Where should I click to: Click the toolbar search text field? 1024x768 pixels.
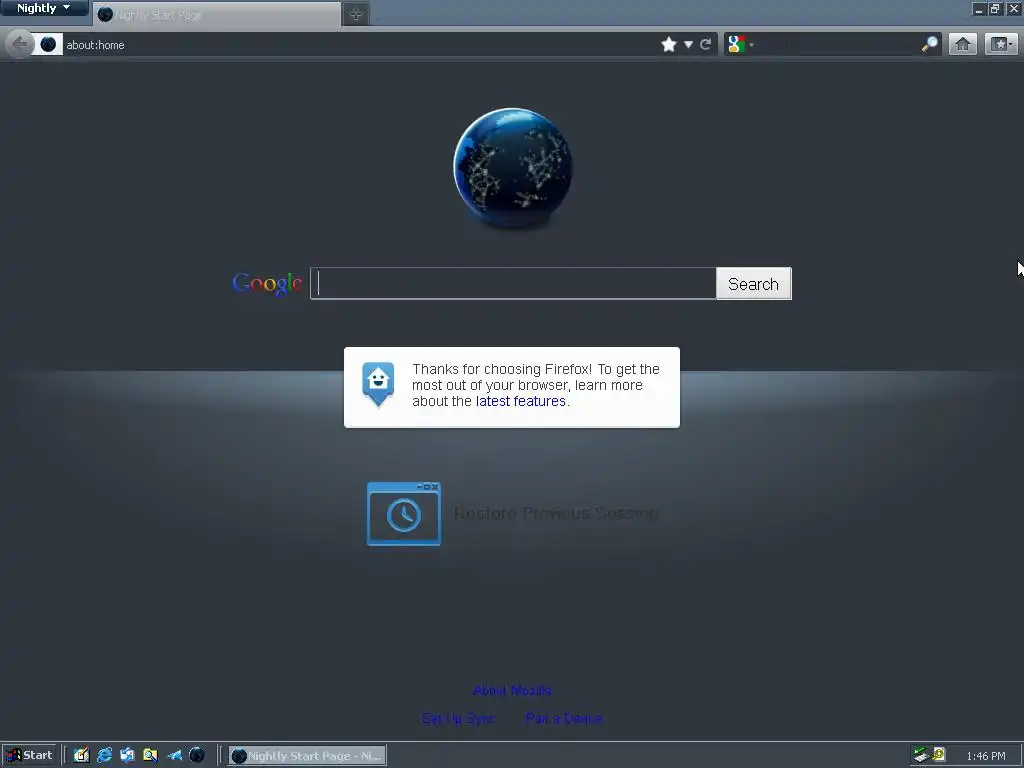[x=838, y=44]
